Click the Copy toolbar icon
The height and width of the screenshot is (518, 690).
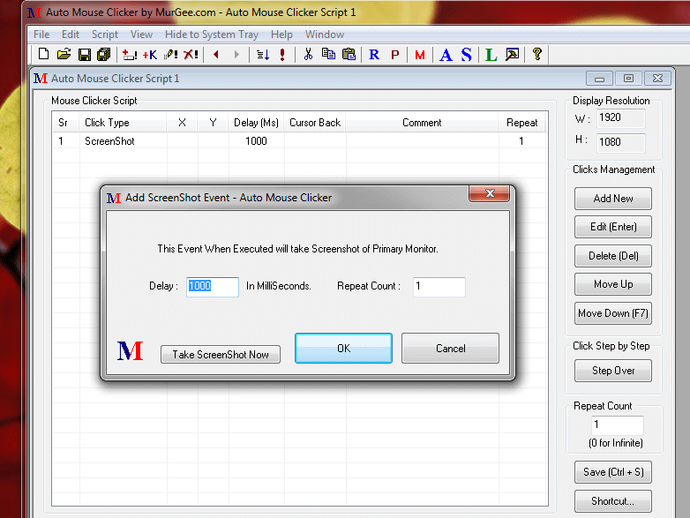click(328, 55)
